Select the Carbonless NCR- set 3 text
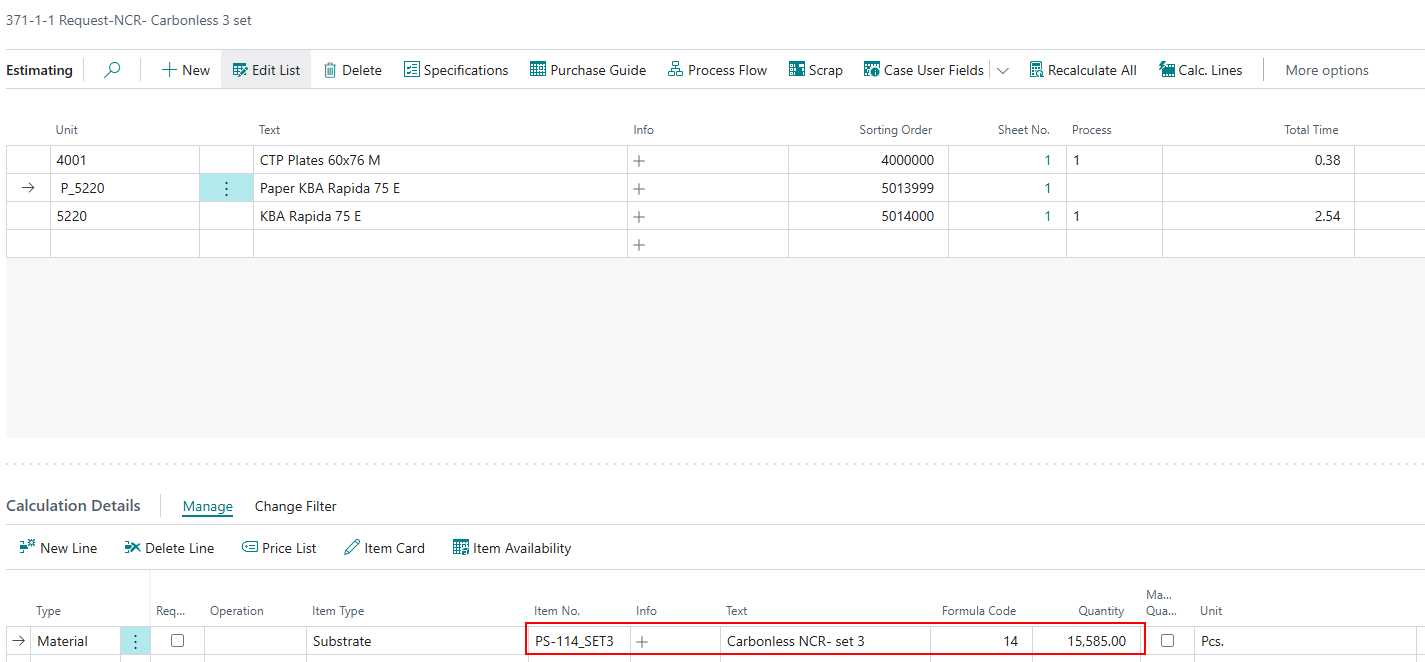The height and width of the screenshot is (662, 1425). point(796,641)
